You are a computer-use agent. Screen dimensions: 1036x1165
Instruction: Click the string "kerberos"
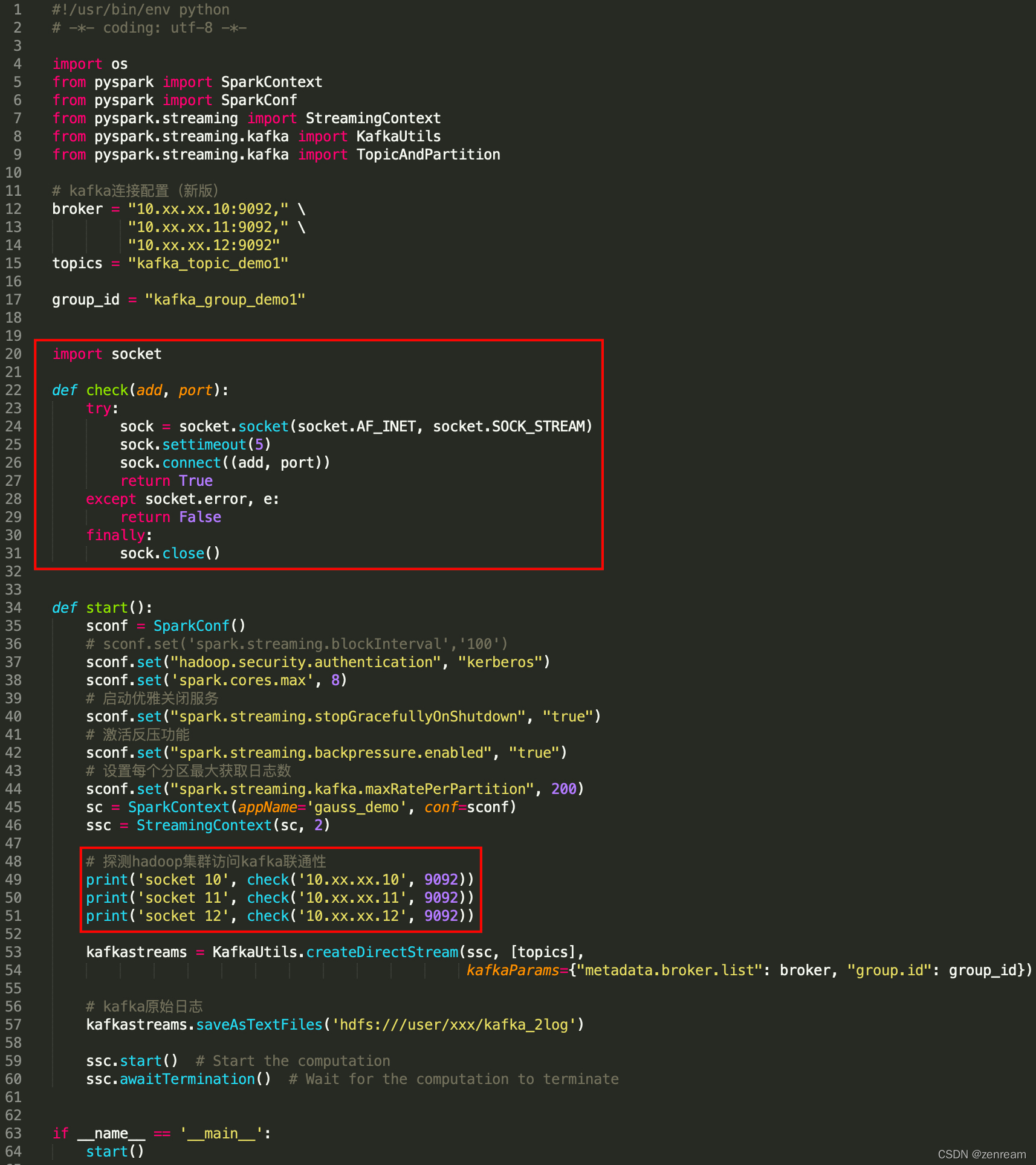pyautogui.click(x=500, y=662)
